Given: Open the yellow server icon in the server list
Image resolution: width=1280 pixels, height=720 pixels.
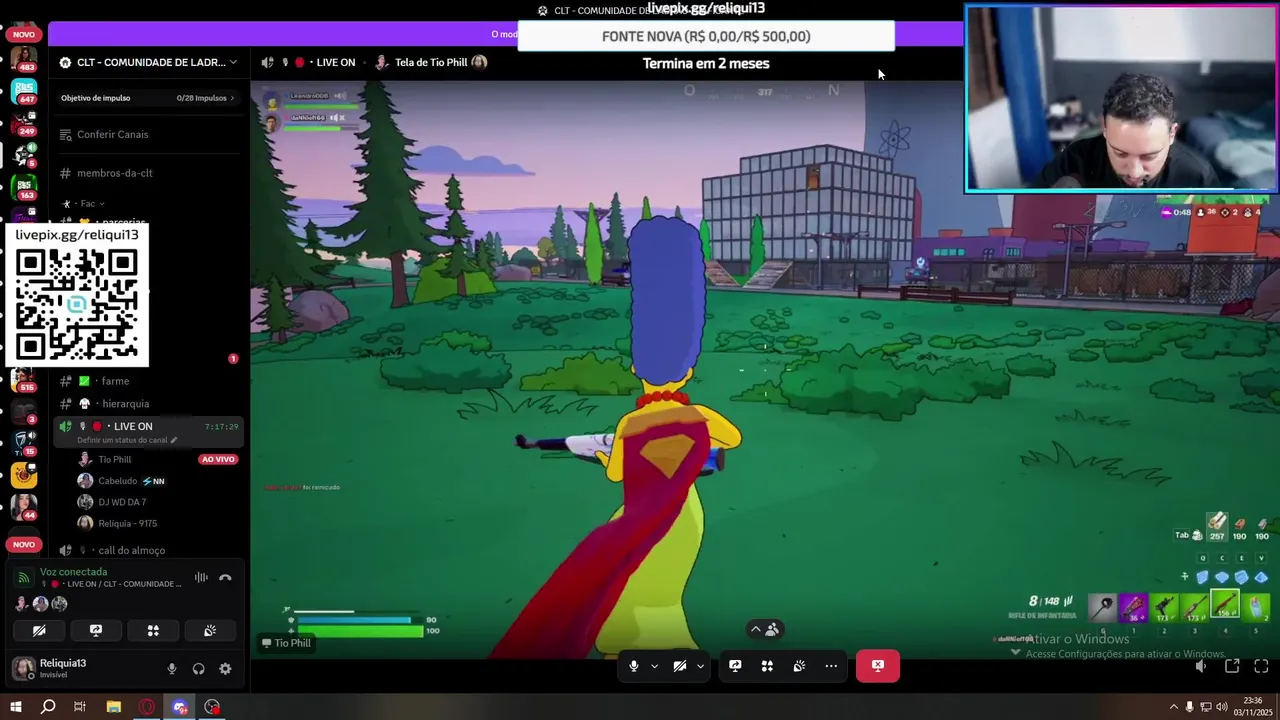Looking at the screenshot, I should (x=24, y=475).
